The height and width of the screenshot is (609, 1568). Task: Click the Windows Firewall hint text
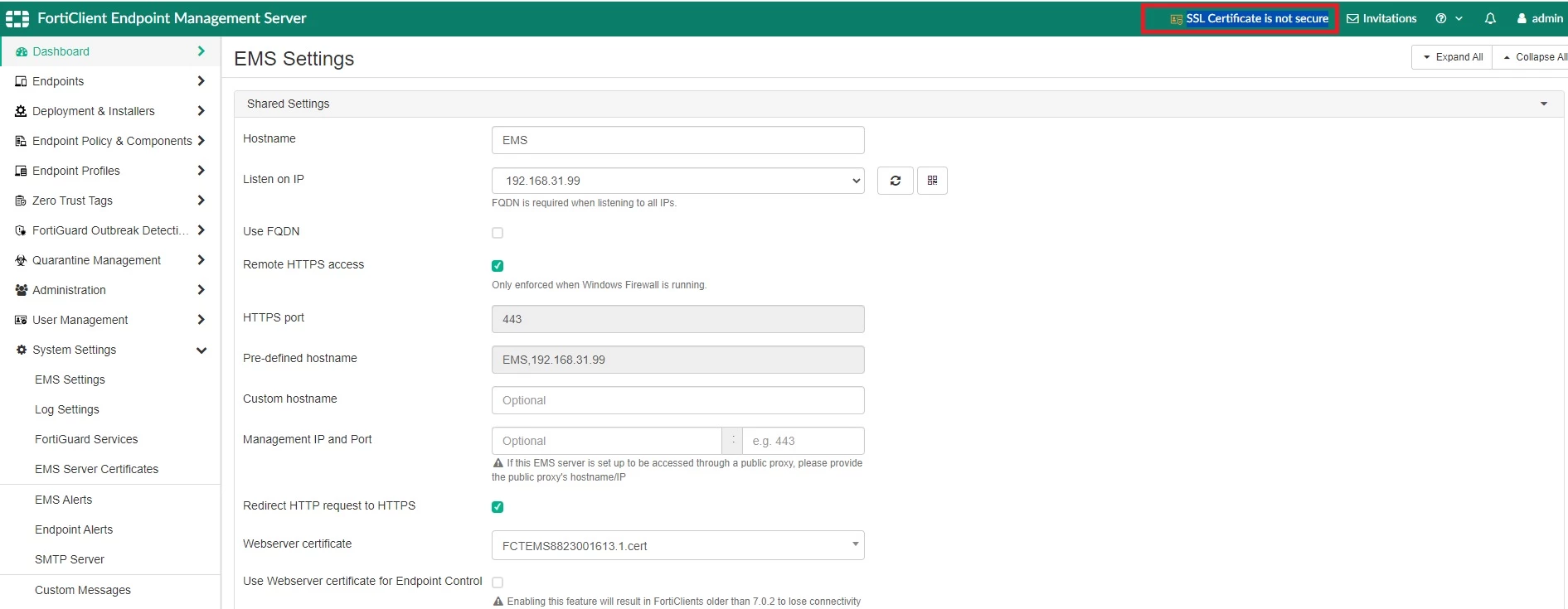coord(599,285)
